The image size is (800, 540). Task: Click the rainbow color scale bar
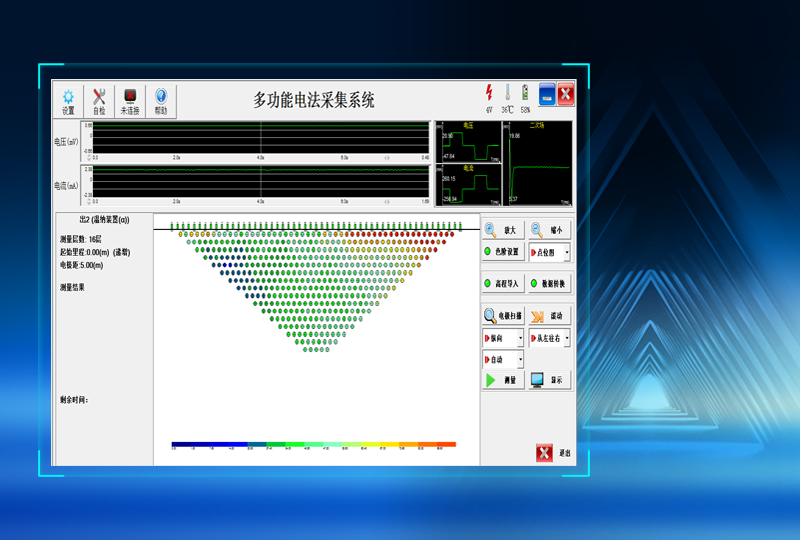pyautogui.click(x=313, y=444)
